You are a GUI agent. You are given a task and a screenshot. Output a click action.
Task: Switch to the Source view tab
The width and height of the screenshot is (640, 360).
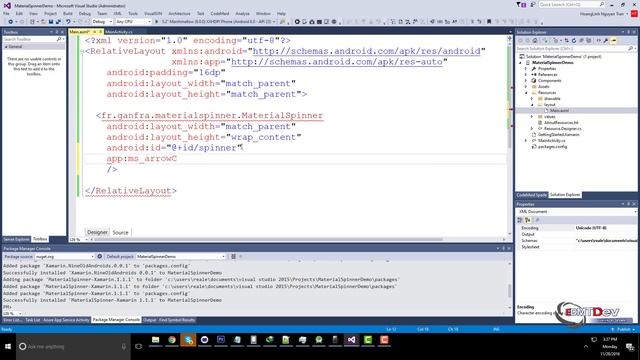120,232
